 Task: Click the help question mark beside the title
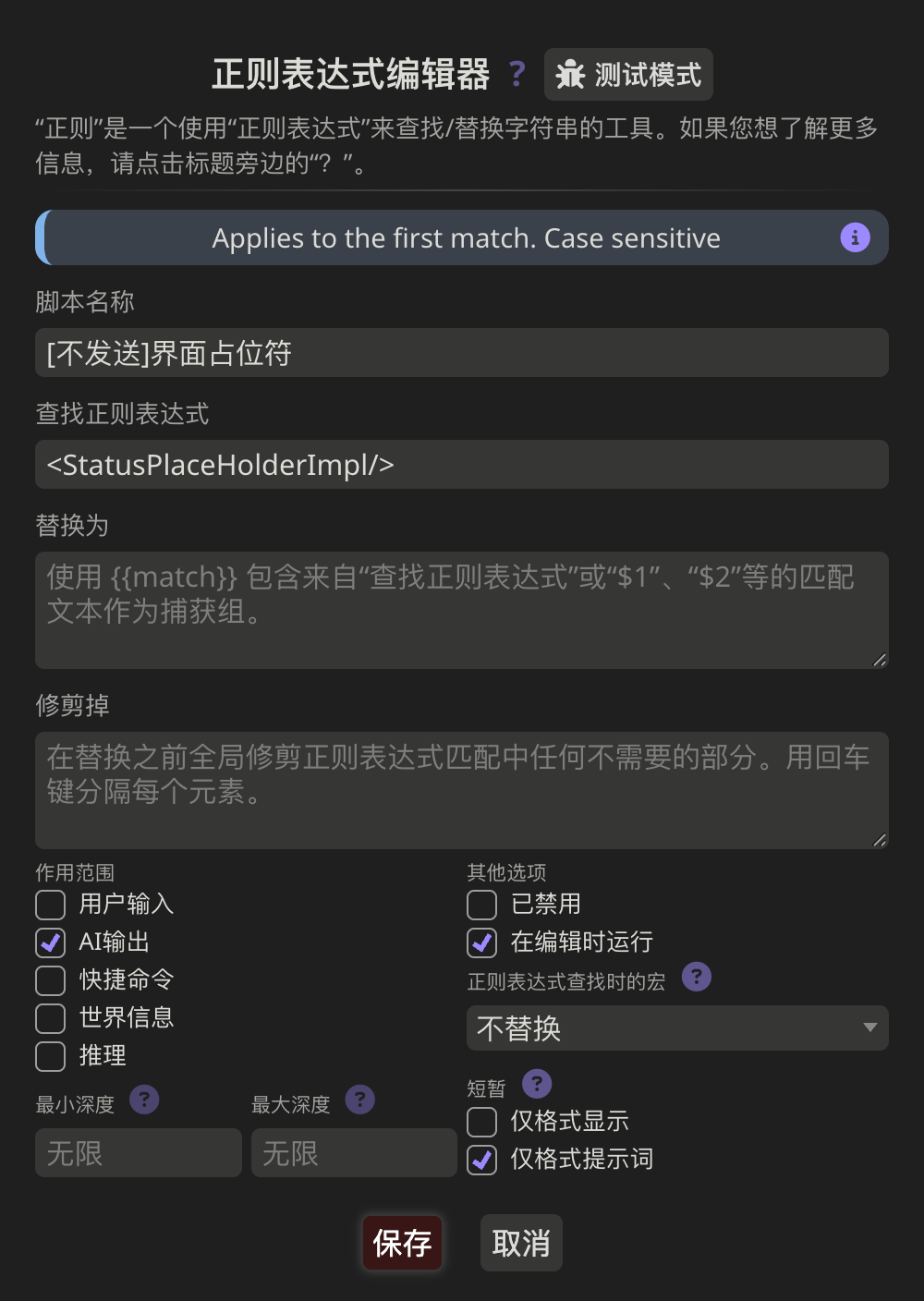517,73
